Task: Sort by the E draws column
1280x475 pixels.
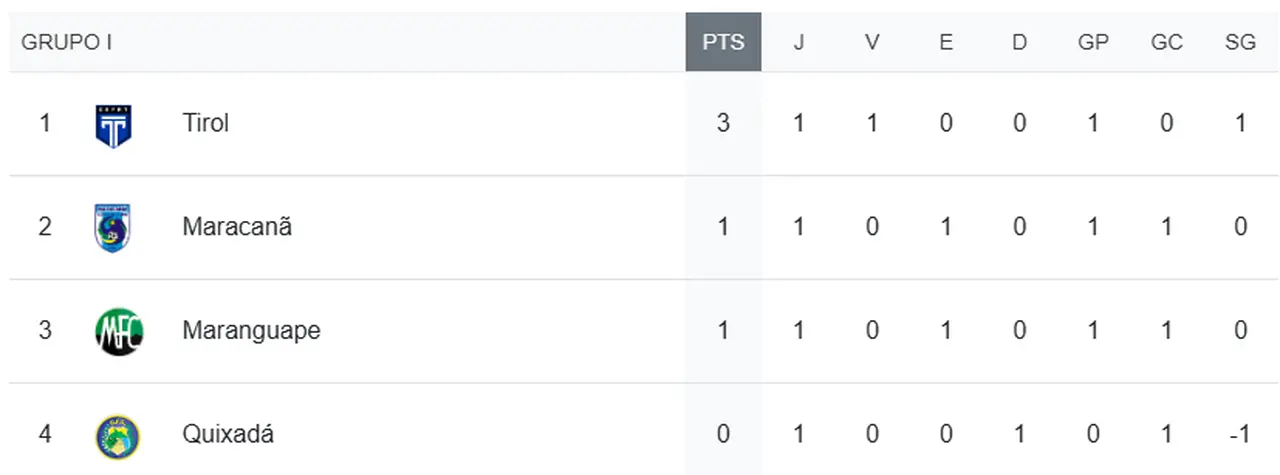Action: point(946,42)
